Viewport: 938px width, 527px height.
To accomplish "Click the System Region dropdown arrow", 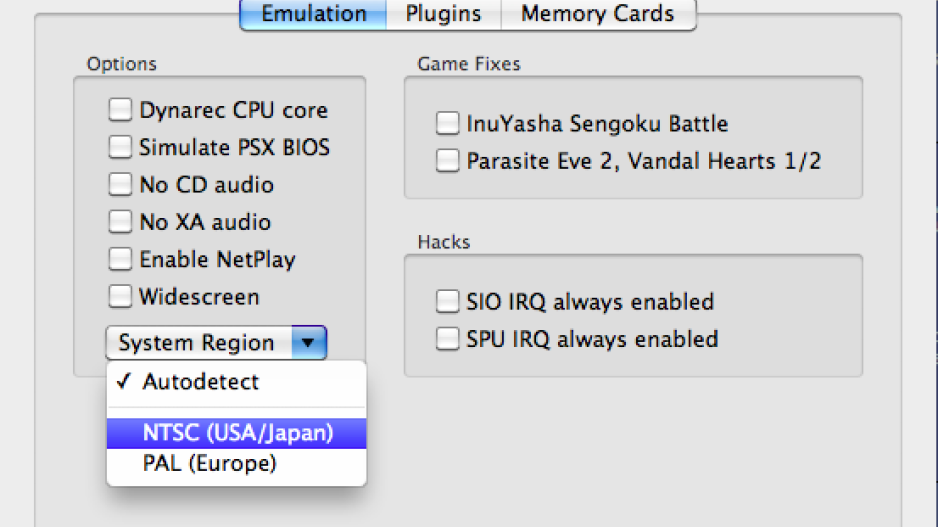I will point(309,343).
